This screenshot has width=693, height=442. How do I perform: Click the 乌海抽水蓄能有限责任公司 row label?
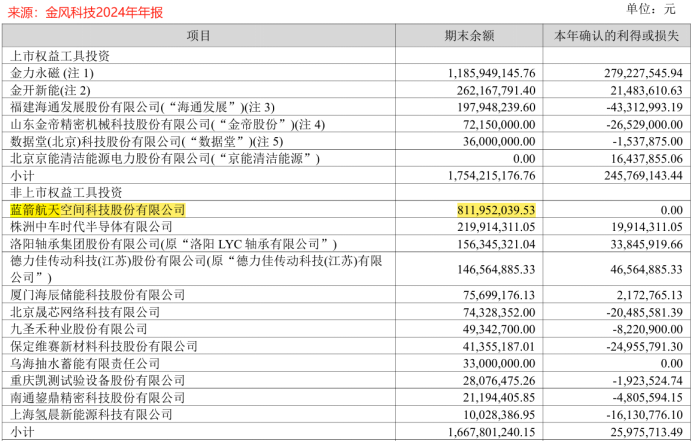[84, 363]
